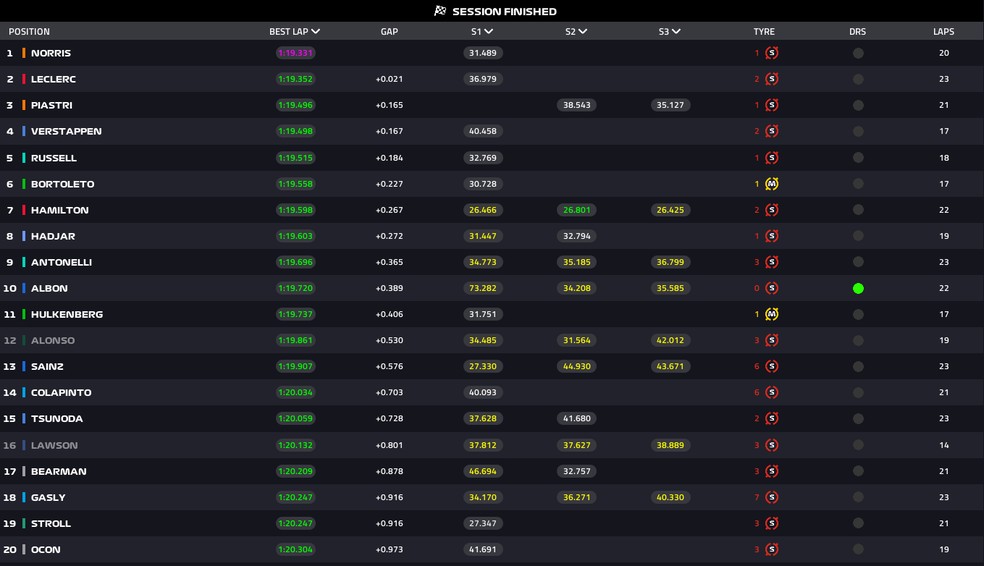Click Hulkenberg's medium tyre icon
The height and width of the screenshot is (566, 984).
click(772, 314)
